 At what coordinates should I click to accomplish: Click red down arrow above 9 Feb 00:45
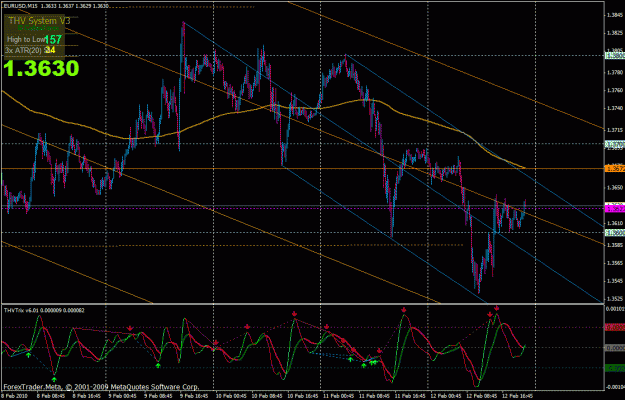[130, 328]
